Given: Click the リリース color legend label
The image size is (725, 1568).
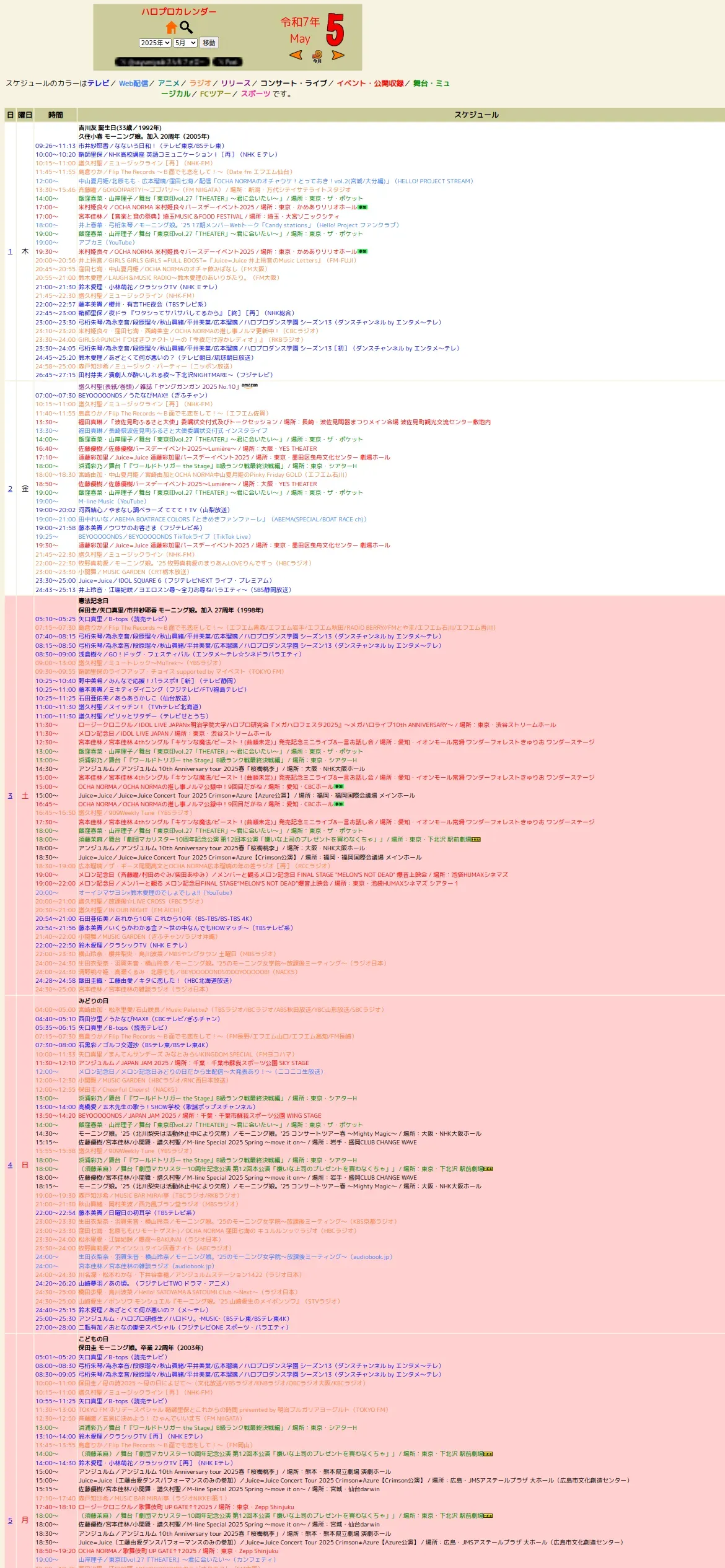Looking at the screenshot, I should tap(236, 83).
